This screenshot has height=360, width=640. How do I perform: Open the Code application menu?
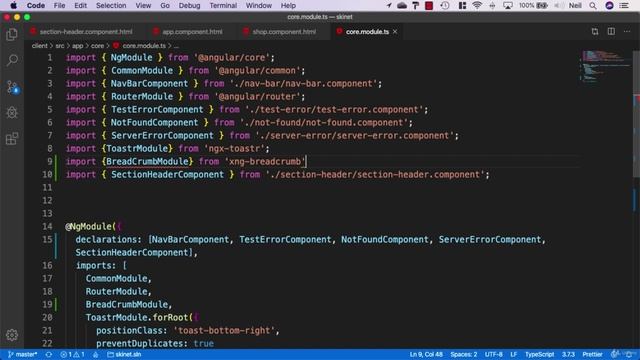coord(36,5)
